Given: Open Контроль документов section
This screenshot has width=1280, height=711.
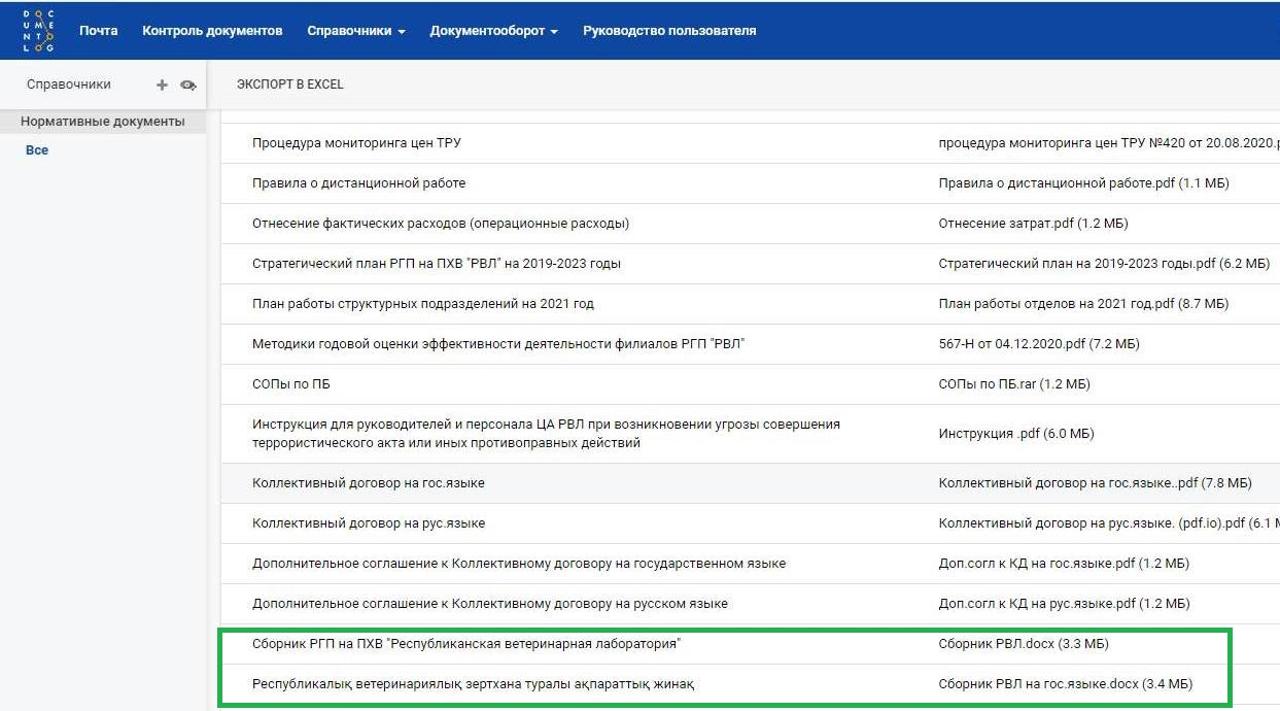Looking at the screenshot, I should coord(212,31).
